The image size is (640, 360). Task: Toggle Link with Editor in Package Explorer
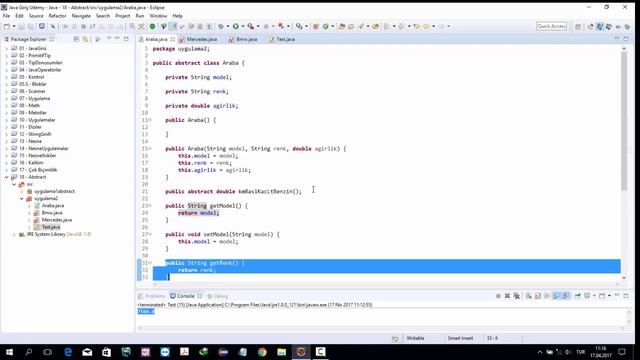(x=85, y=39)
